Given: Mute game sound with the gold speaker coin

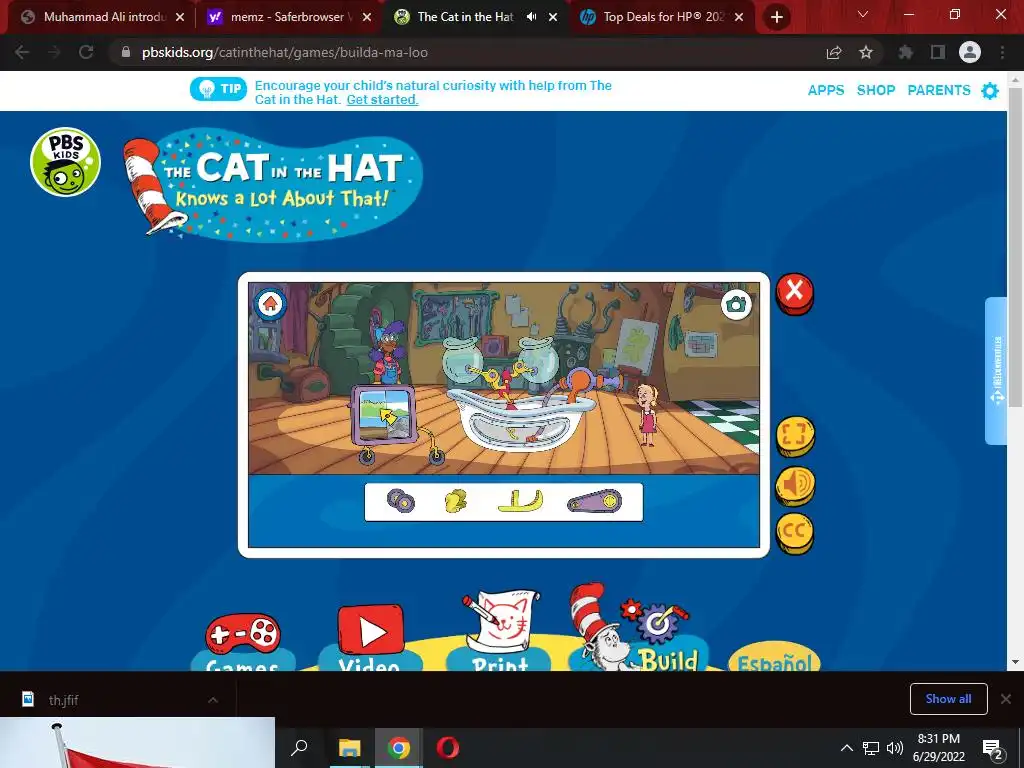Looking at the screenshot, I should 795,485.
